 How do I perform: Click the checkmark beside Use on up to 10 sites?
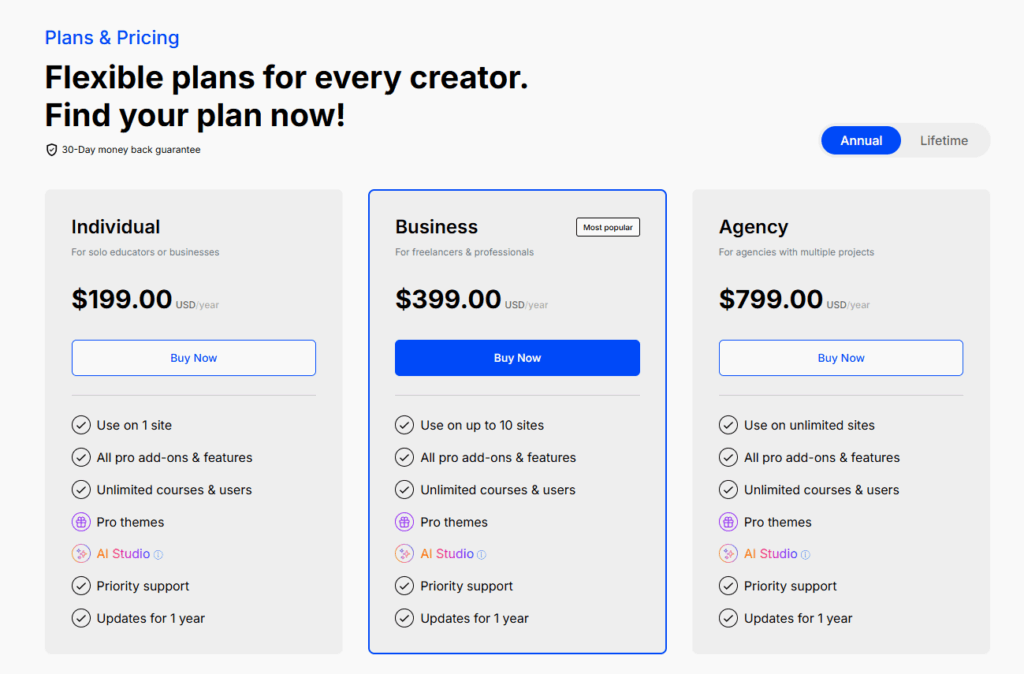pyautogui.click(x=404, y=425)
